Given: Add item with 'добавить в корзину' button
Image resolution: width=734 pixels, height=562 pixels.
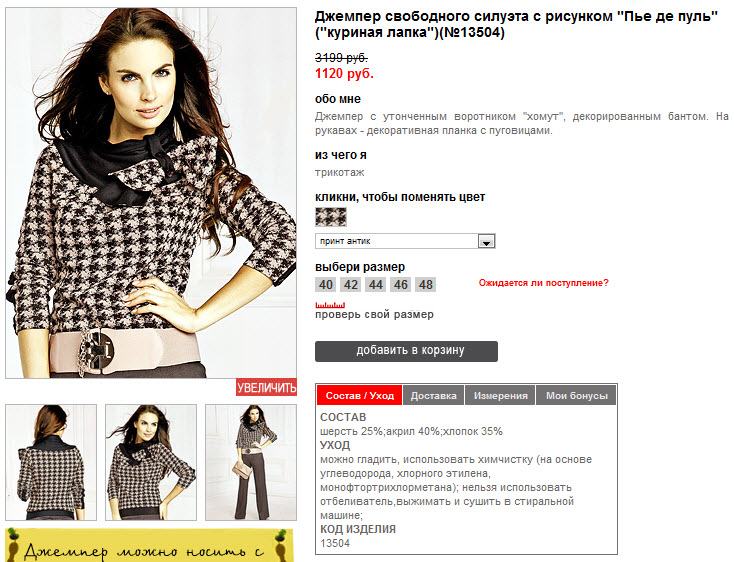Looking at the screenshot, I should 406,351.
